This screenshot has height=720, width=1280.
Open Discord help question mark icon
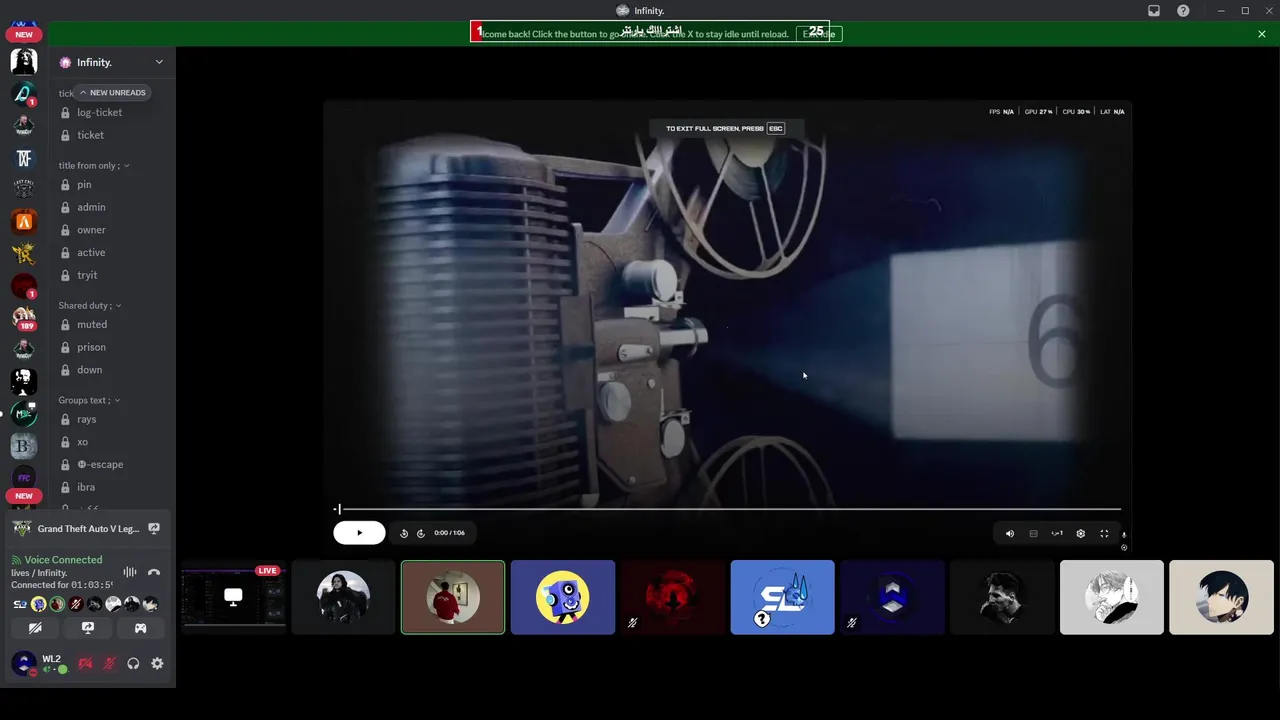coord(1183,11)
